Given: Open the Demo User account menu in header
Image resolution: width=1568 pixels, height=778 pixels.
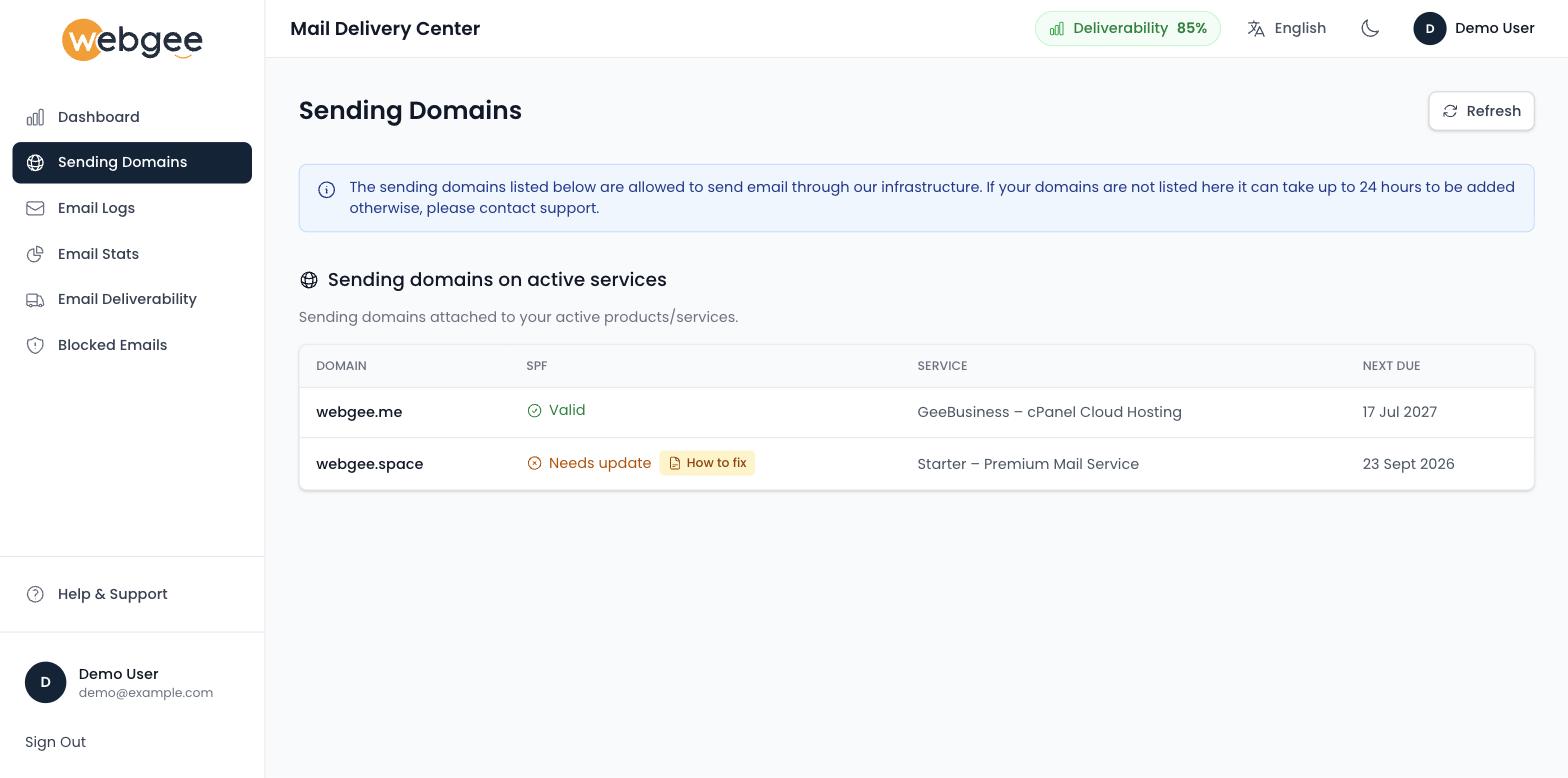Looking at the screenshot, I should (x=1474, y=28).
